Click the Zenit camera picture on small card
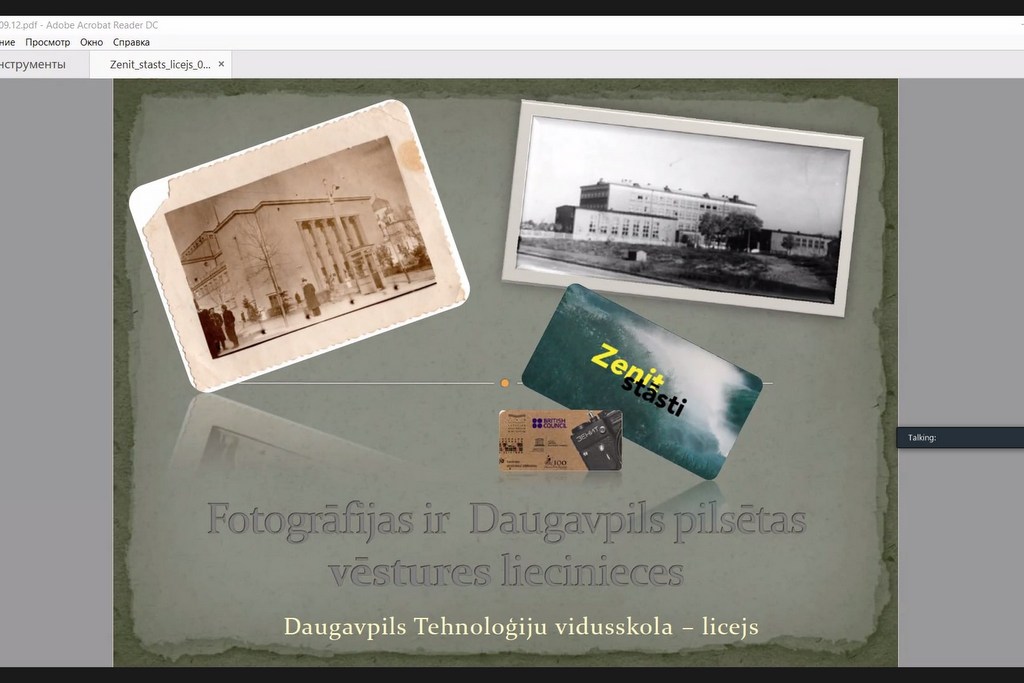 pyautogui.click(x=596, y=441)
